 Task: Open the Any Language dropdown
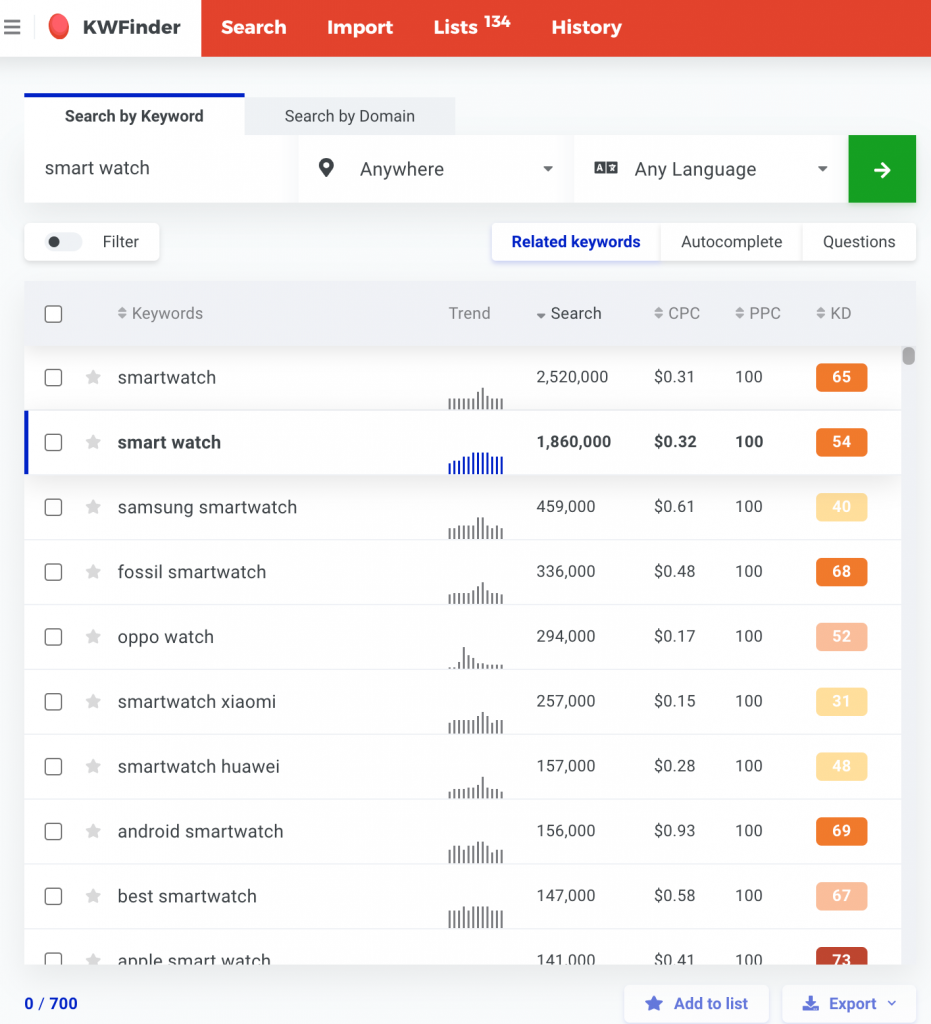[710, 169]
